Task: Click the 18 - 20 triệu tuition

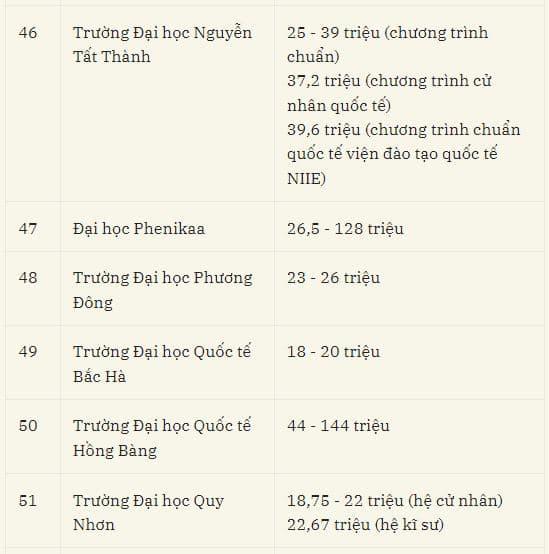Action: [x=333, y=352]
